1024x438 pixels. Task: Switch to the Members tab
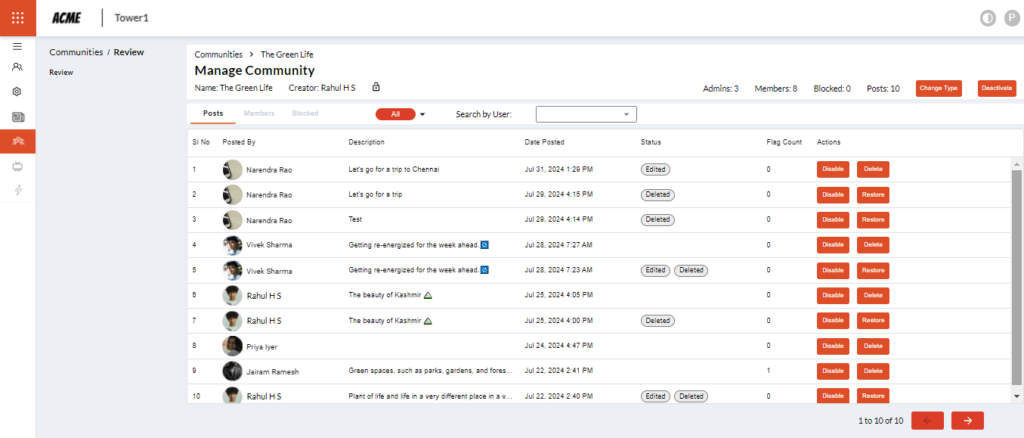[259, 114]
